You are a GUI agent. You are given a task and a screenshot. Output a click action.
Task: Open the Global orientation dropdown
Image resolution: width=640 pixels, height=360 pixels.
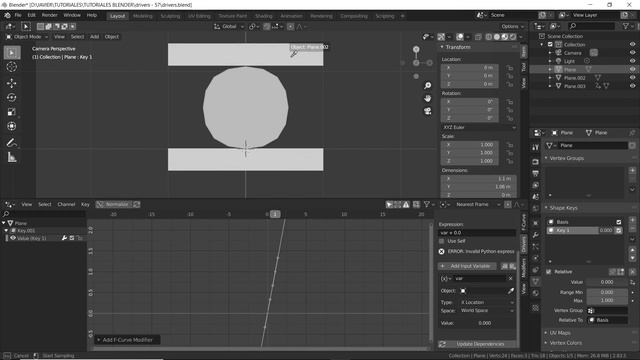point(229,27)
